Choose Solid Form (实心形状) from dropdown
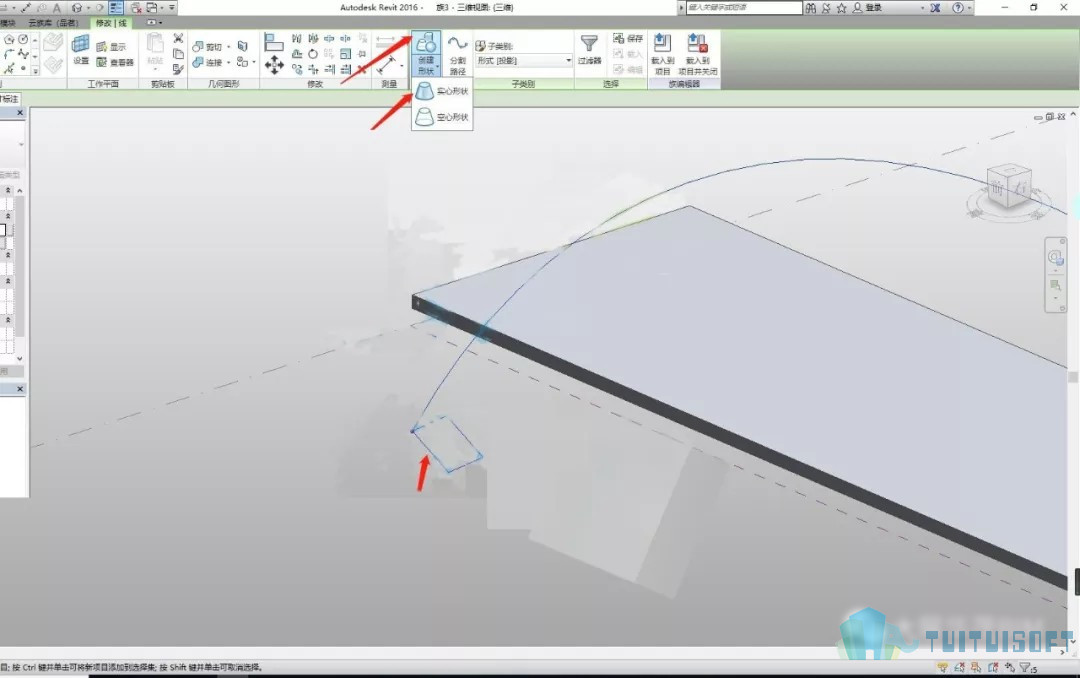Viewport: 1080px width, 678px height. click(x=442, y=91)
